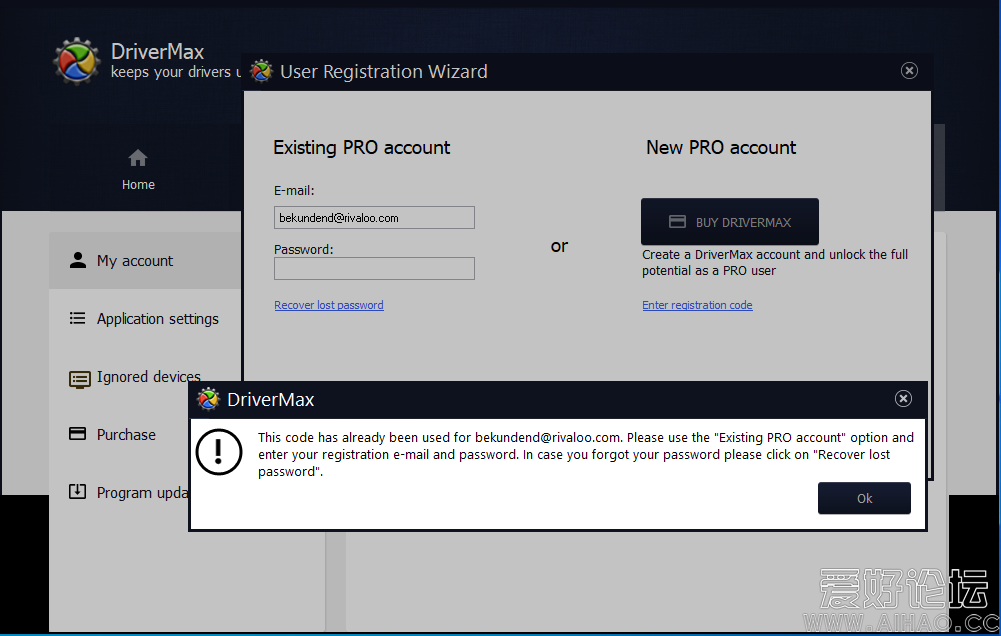Screen dimensions: 1001x636
Task: Click the BUY DRIVERMAX button
Action: click(x=730, y=222)
